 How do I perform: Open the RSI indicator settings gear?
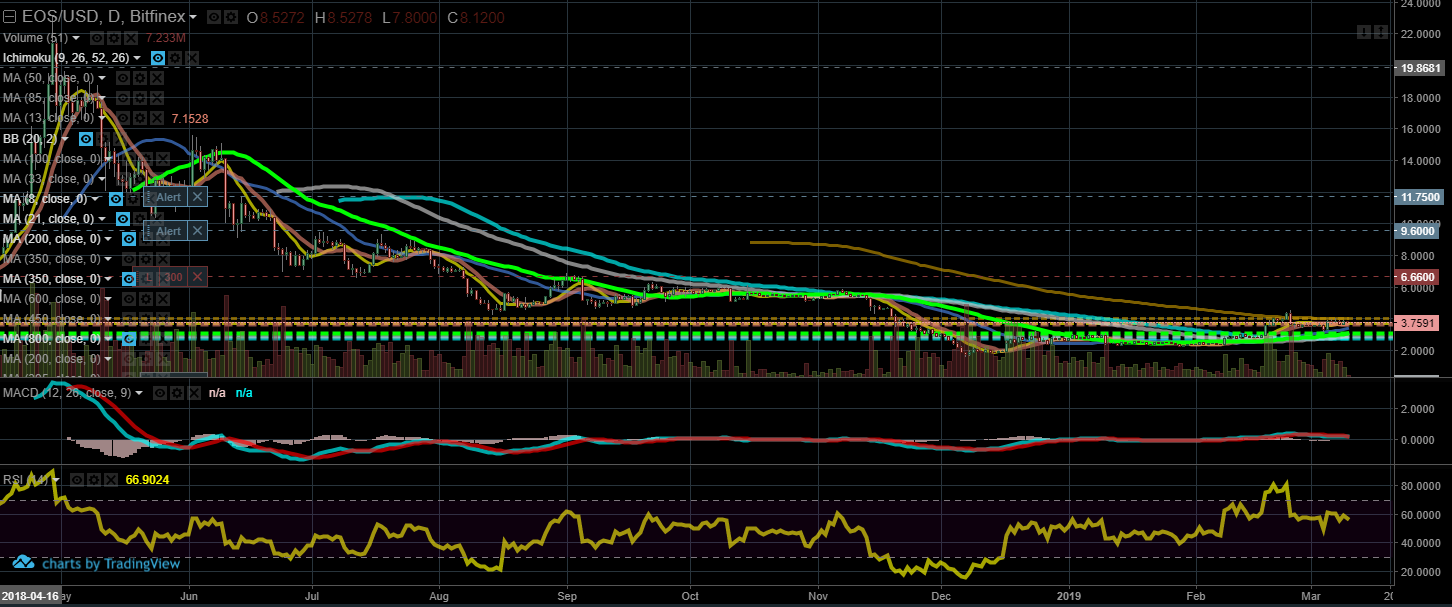(94, 480)
